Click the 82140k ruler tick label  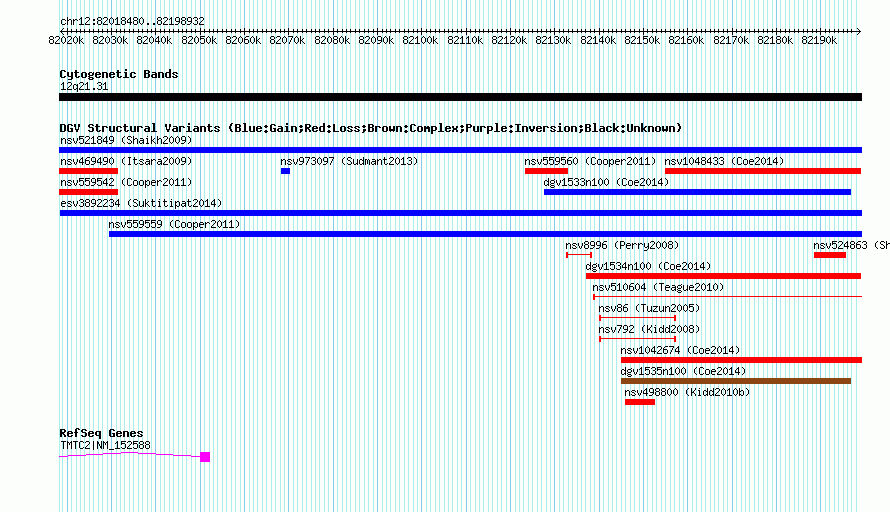(598, 40)
